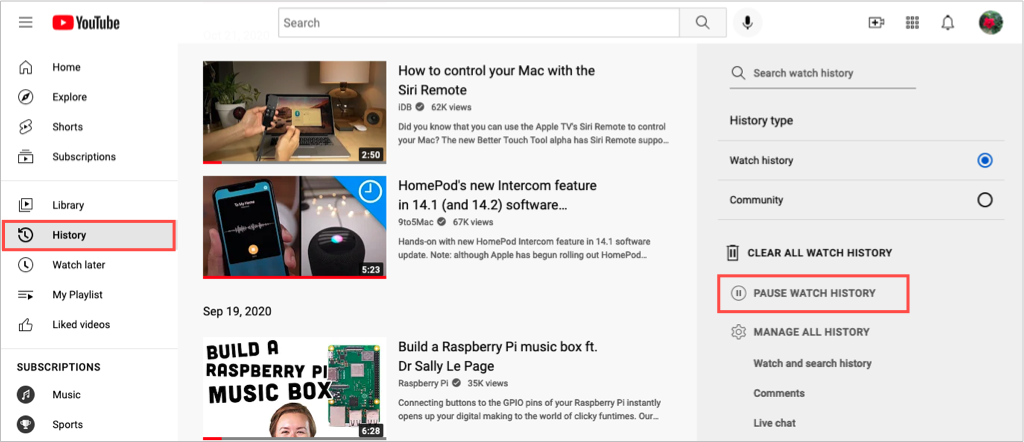Click the "35K views" text

pos(487,383)
